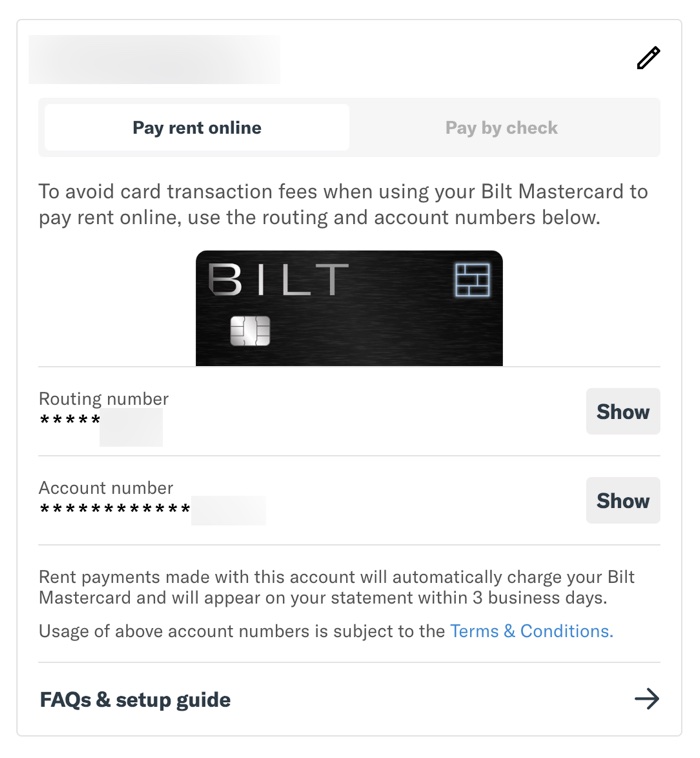The width and height of the screenshot is (700, 758).
Task: Click the blurred title at the card top
Action: pos(154,59)
